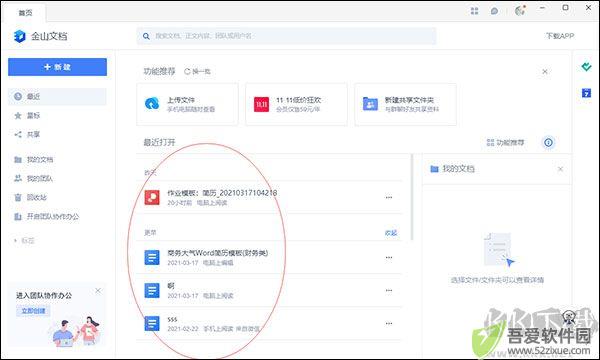
Task: Click the 进入团队协作办公 promo text
Action: click(44, 295)
